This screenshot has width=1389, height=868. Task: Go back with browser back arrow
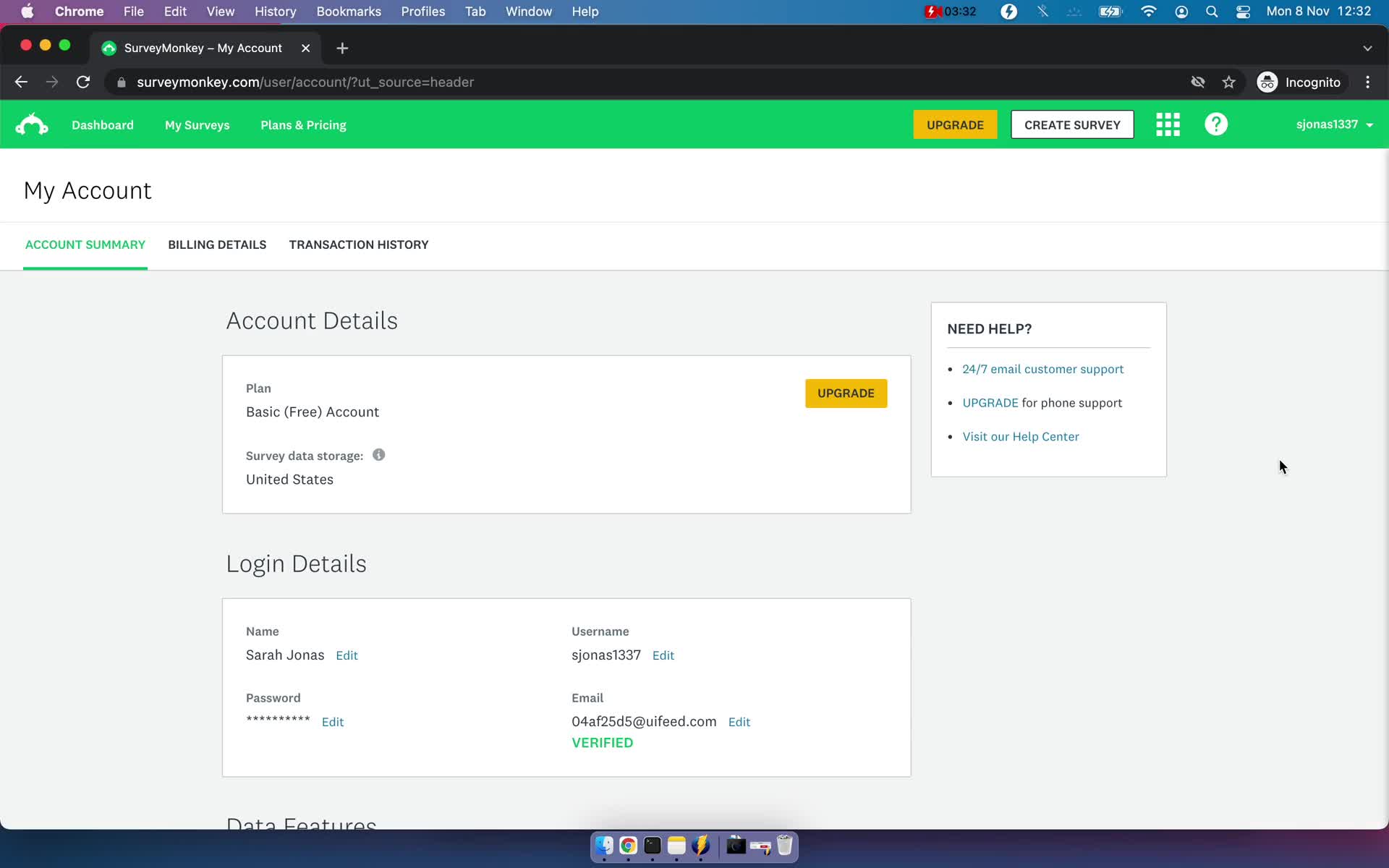(21, 82)
